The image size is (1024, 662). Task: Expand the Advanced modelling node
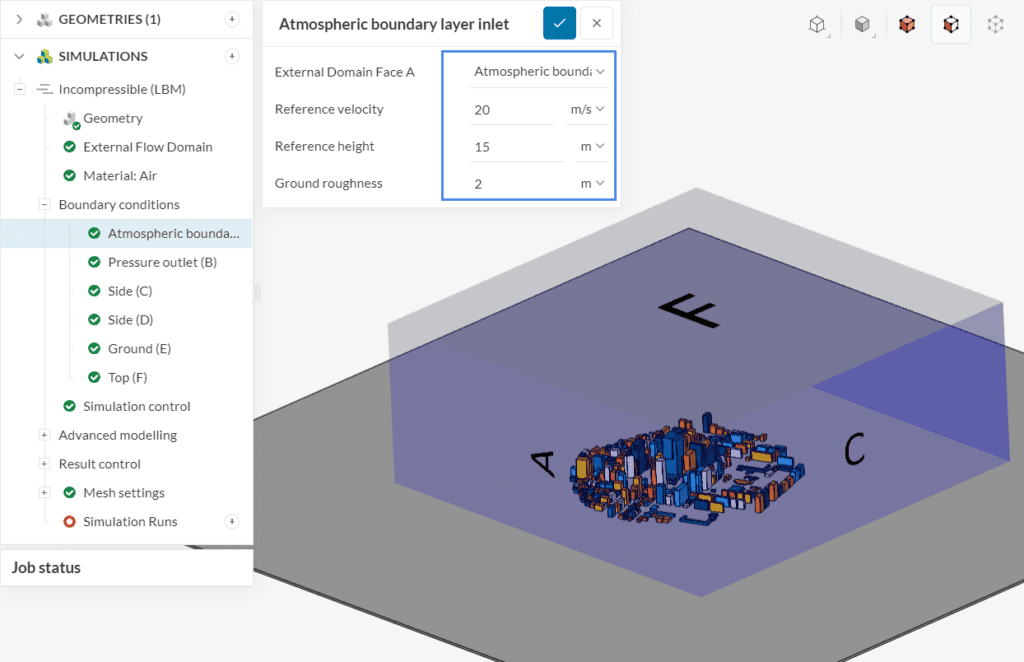[44, 435]
